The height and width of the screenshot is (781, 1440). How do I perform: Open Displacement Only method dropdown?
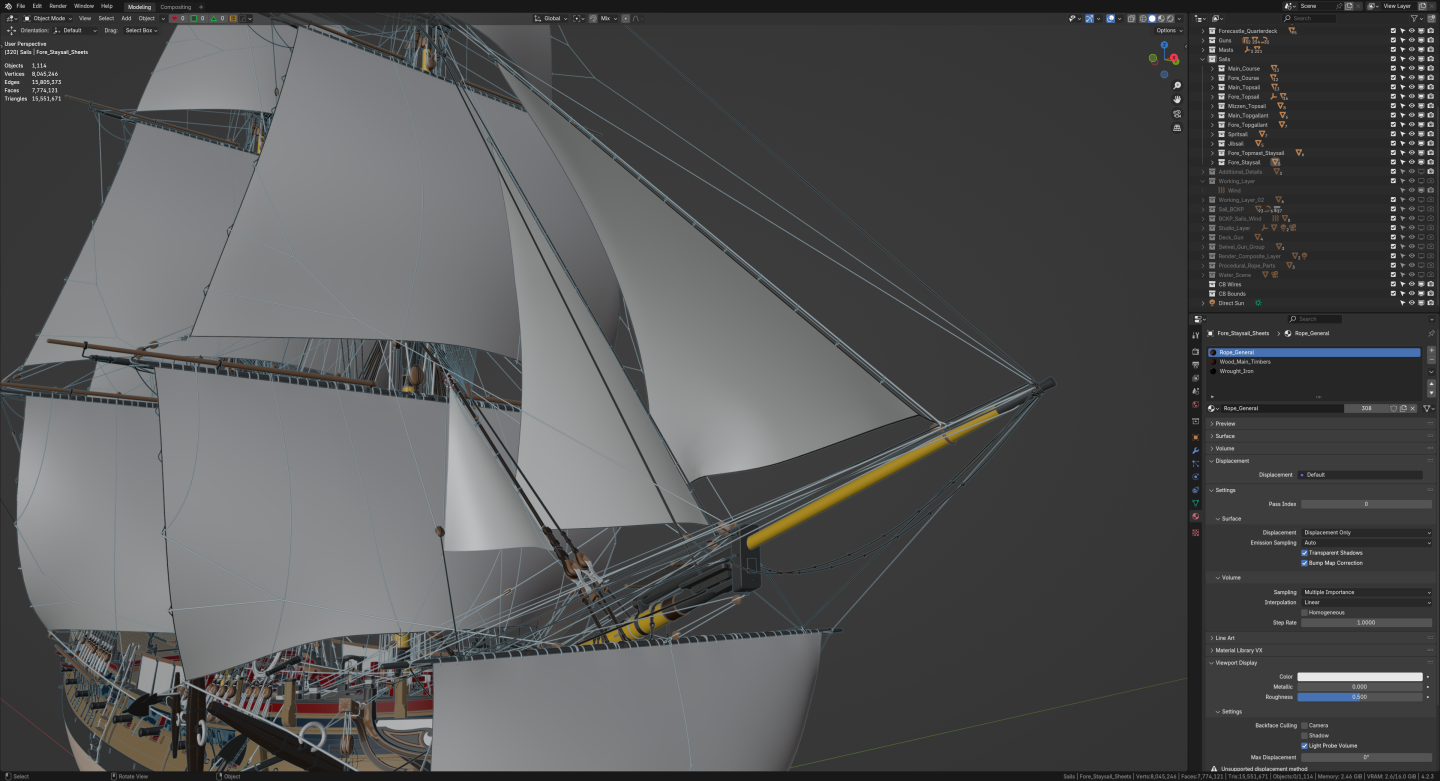[x=1367, y=533]
